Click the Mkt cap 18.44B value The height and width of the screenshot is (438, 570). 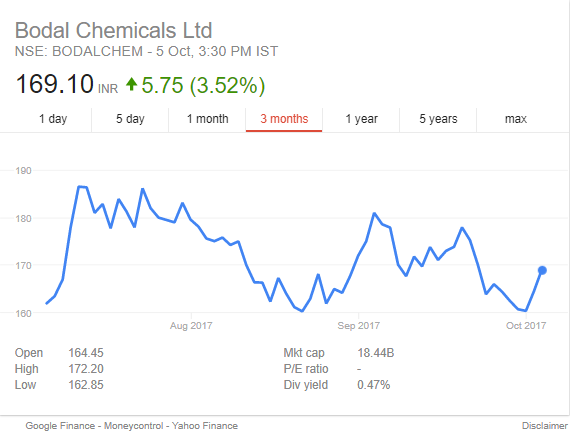pos(376,353)
